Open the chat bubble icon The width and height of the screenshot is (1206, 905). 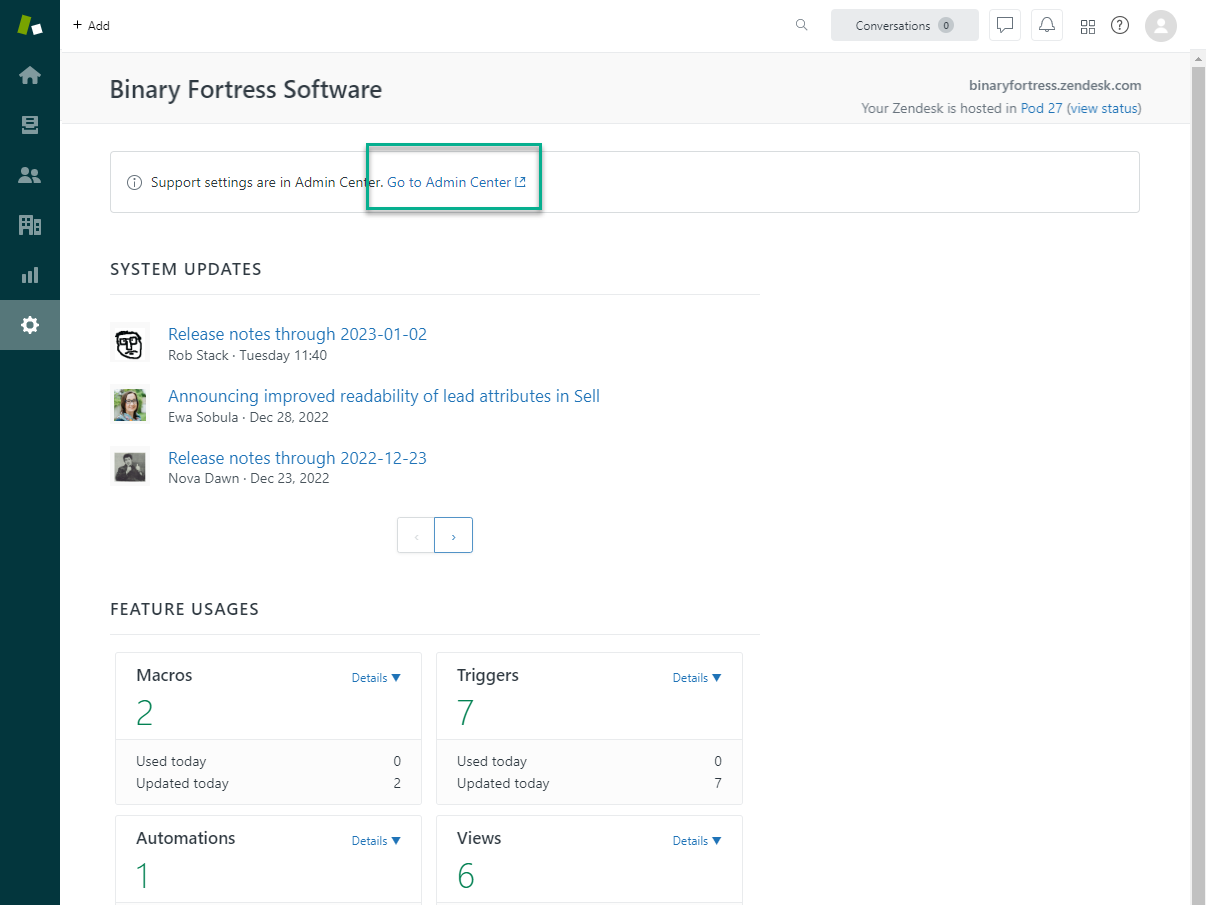1005,25
